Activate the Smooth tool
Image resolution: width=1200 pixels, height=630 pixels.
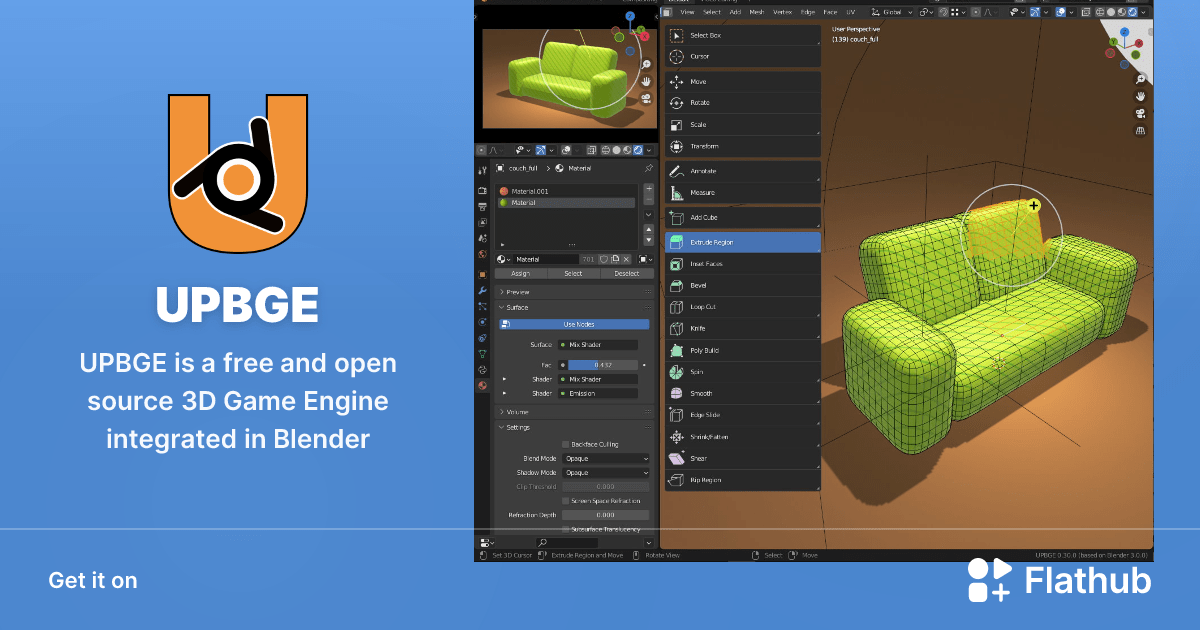coord(743,393)
